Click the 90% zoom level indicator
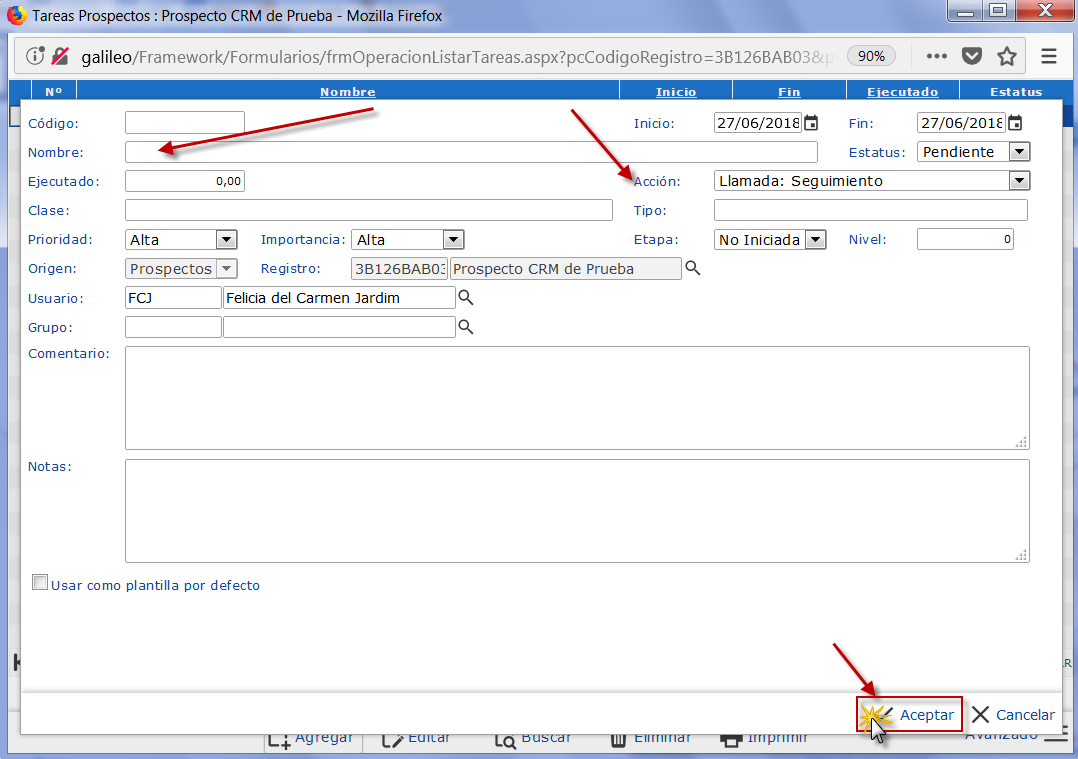 click(871, 56)
